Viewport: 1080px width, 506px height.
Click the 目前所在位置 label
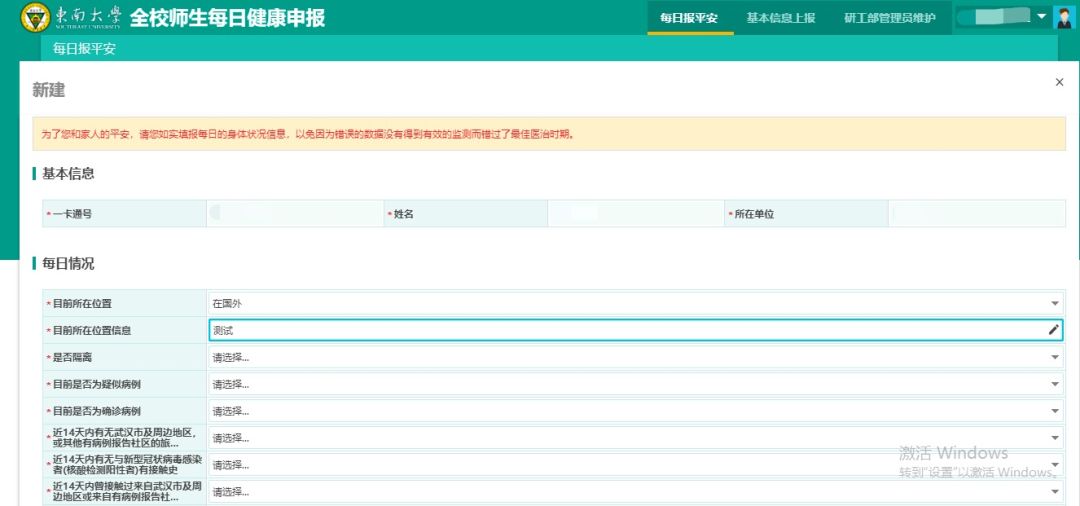point(82,303)
